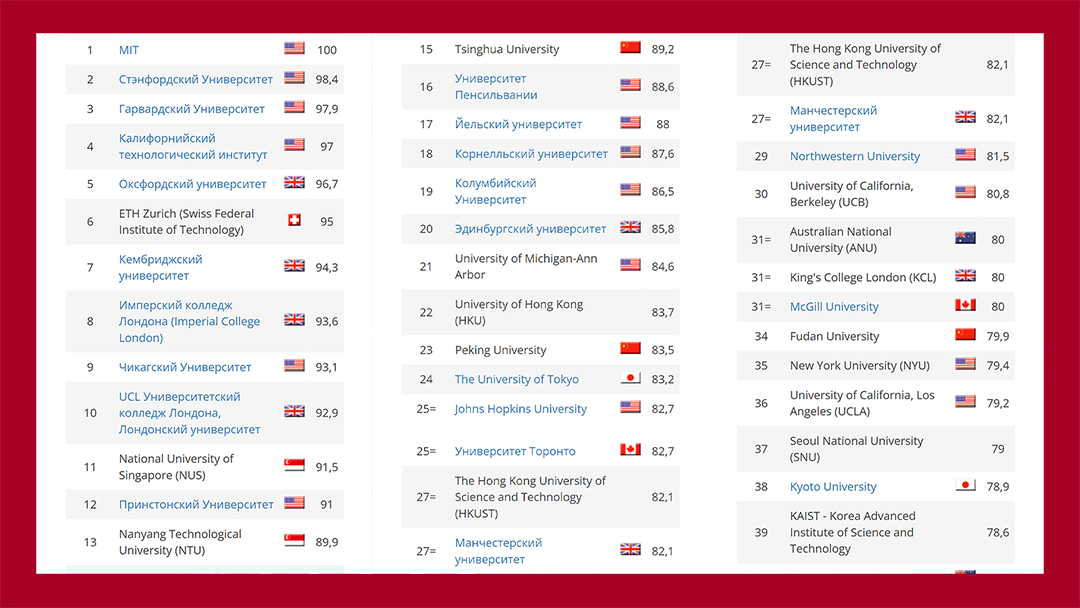This screenshot has width=1080, height=608.
Task: Select the Australian flag beside Australian National University
Action: 966,238
